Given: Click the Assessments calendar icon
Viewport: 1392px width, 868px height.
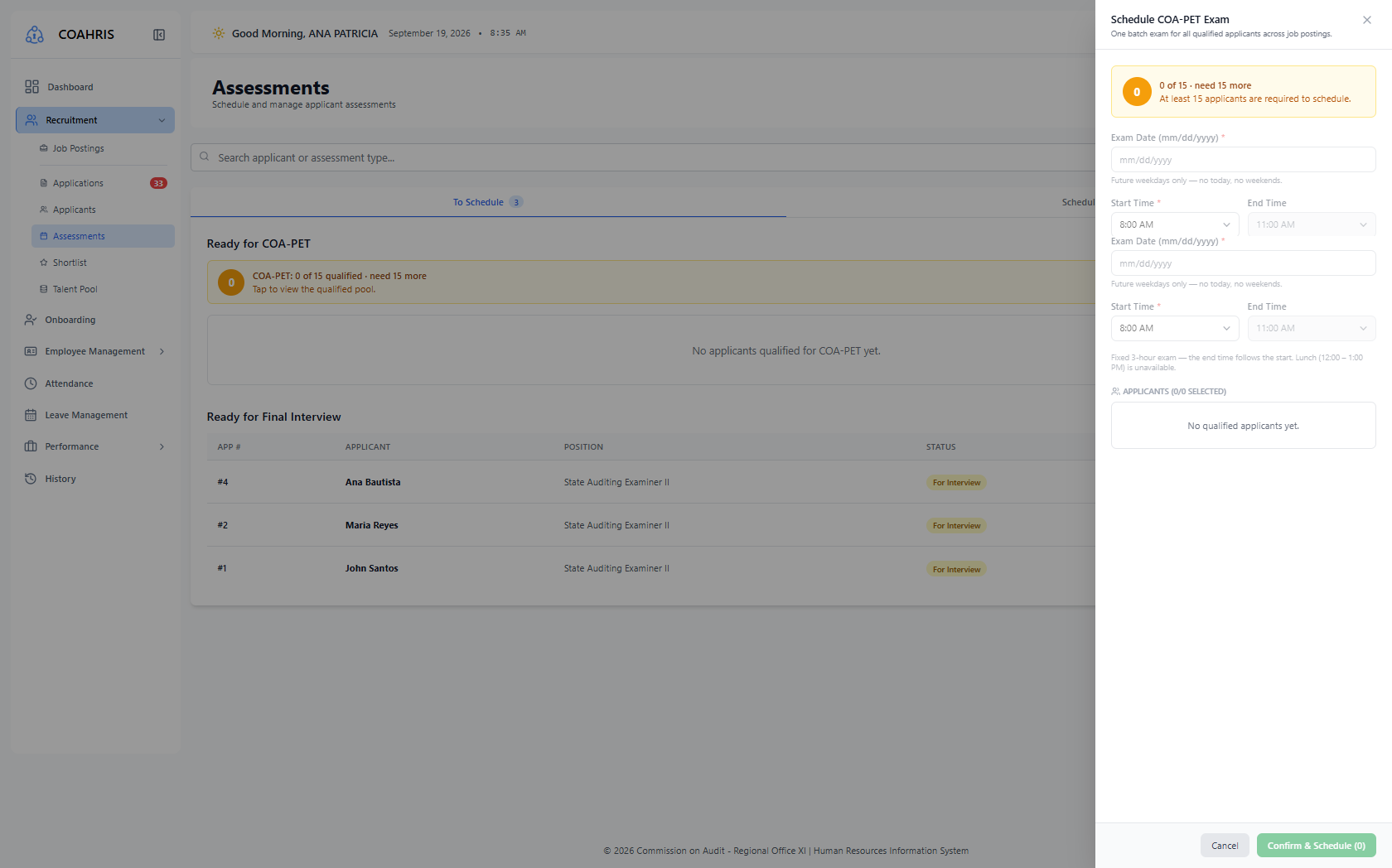Looking at the screenshot, I should pyautogui.click(x=44, y=236).
